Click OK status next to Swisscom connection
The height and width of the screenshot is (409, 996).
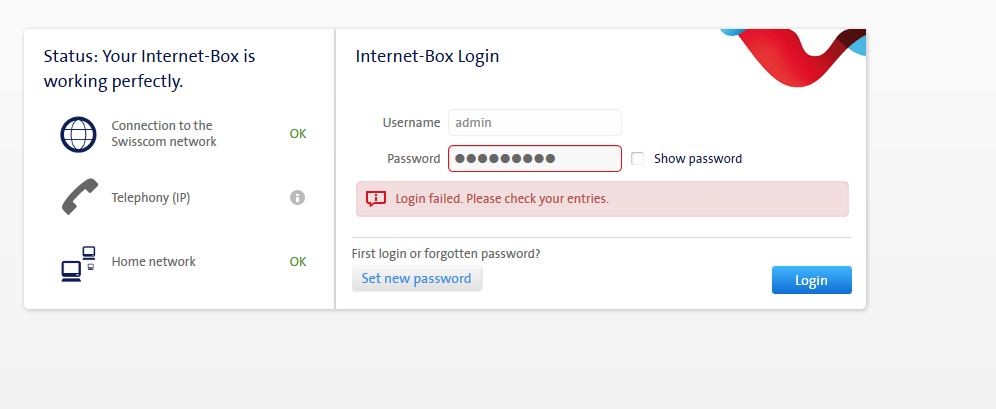point(298,134)
